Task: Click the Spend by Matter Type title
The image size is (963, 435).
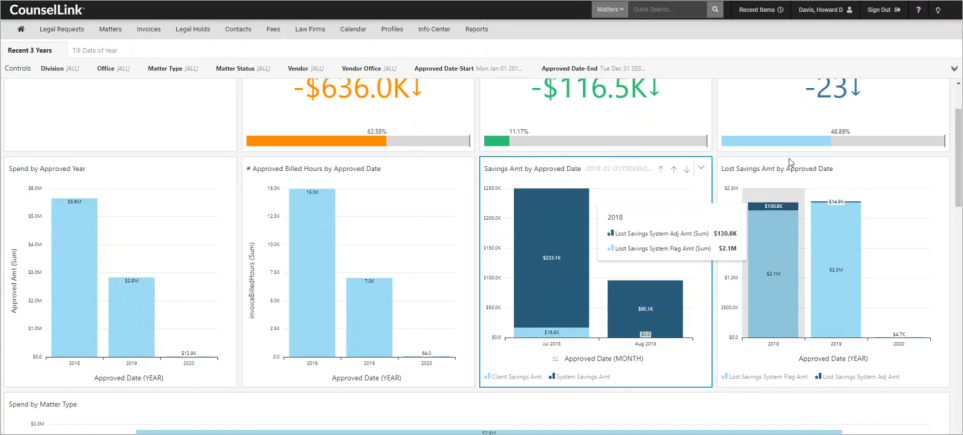Action: coord(42,404)
